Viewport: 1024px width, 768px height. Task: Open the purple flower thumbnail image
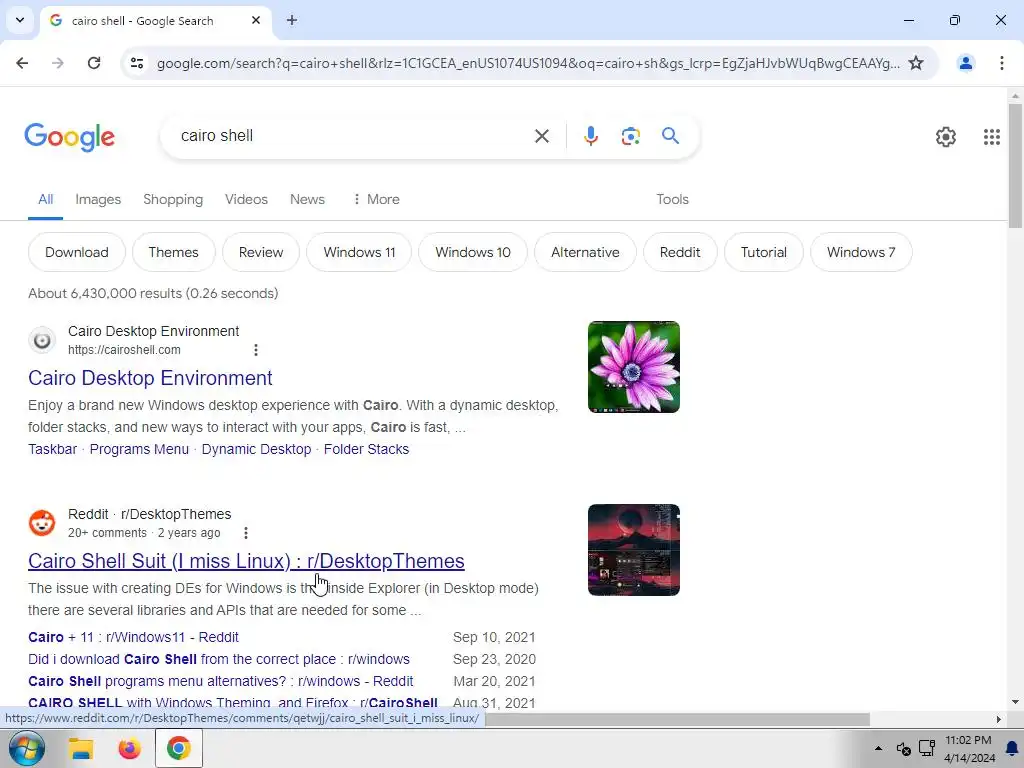tap(633, 367)
